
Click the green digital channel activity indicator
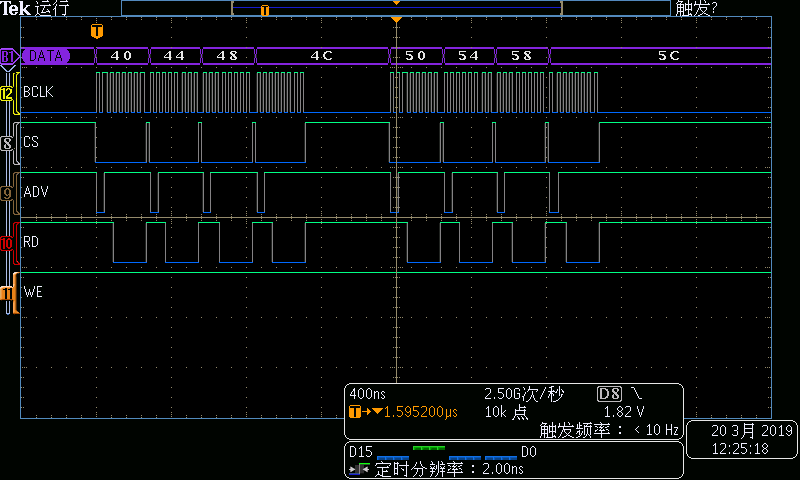pos(429,448)
